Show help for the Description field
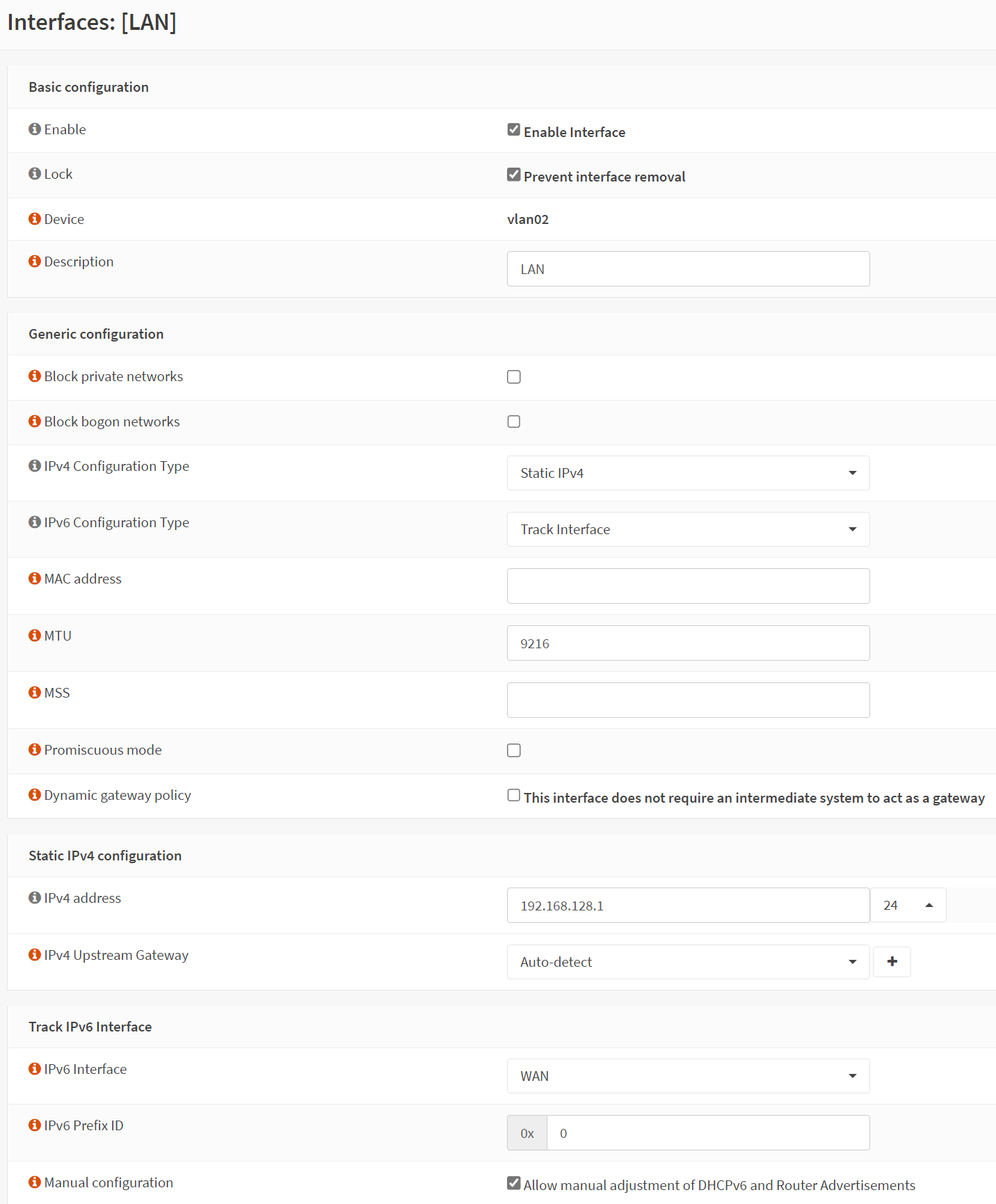996x1204 pixels. pos(35,262)
